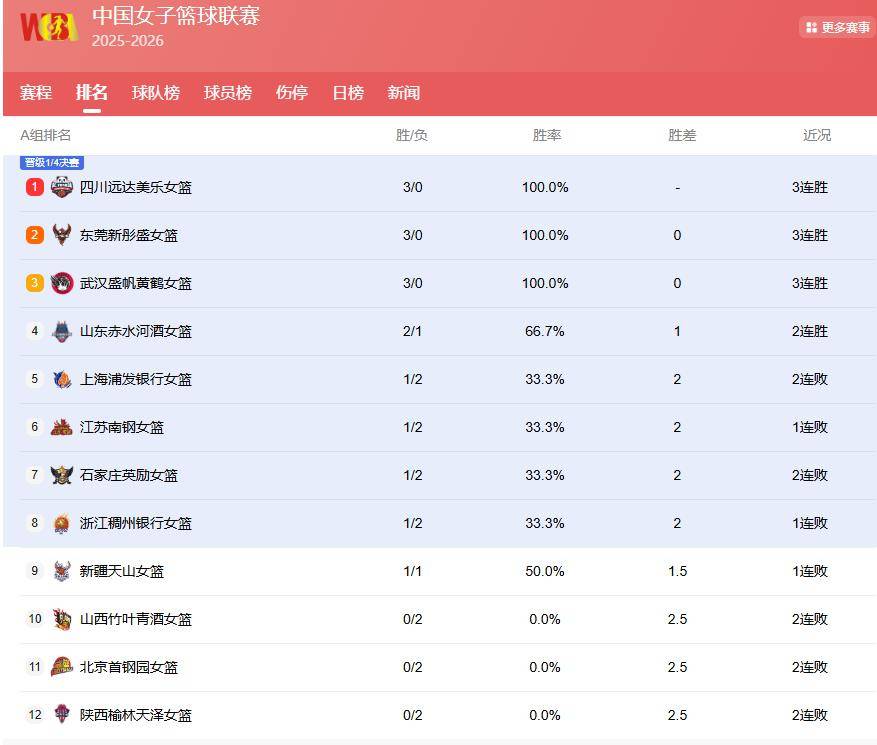Go to the 伤停 tab
The height and width of the screenshot is (745, 877).
coord(292,93)
